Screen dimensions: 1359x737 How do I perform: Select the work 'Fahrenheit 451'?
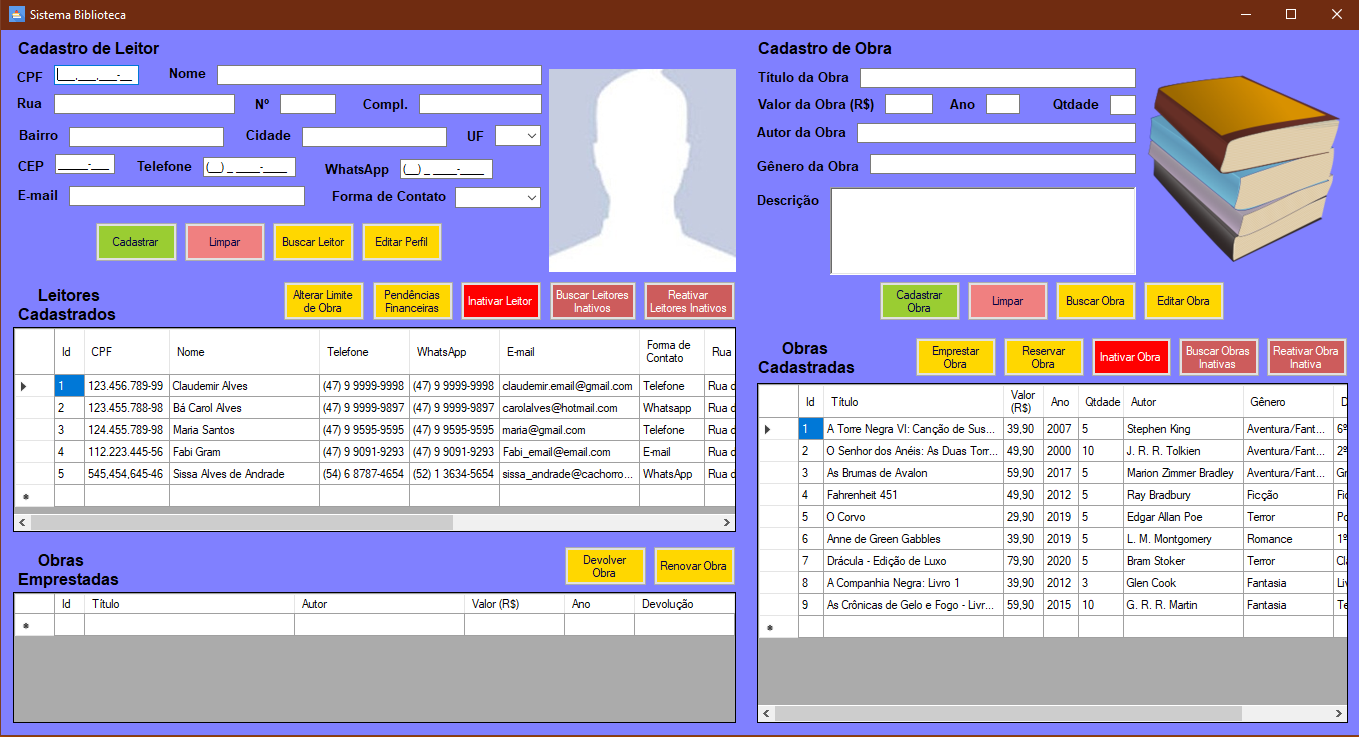pyautogui.click(x=913, y=495)
